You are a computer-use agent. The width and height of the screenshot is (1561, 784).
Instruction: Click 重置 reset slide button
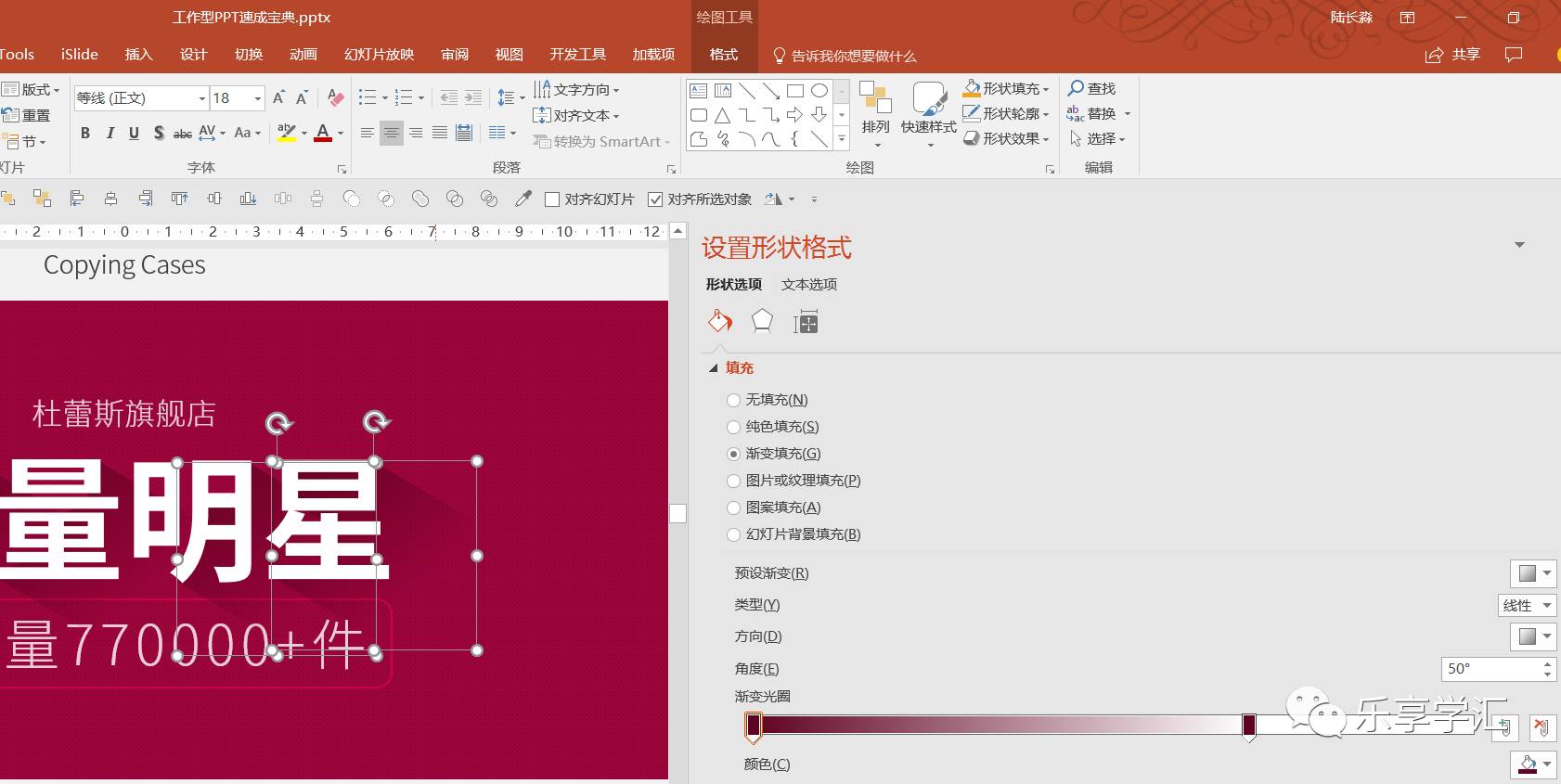click(x=26, y=115)
